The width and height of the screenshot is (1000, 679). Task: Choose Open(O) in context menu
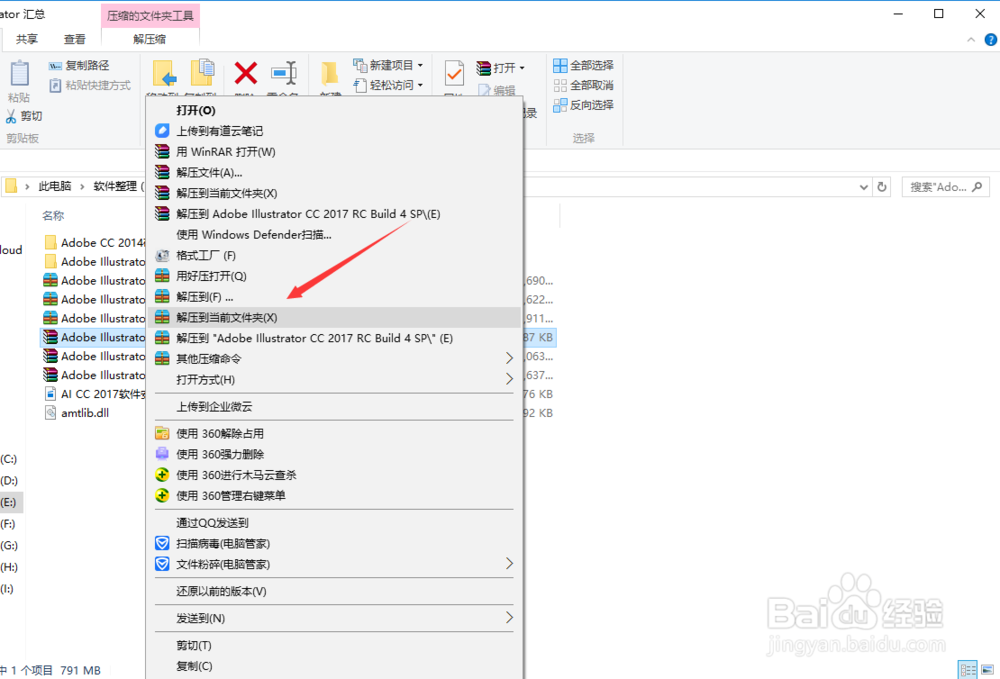334,110
